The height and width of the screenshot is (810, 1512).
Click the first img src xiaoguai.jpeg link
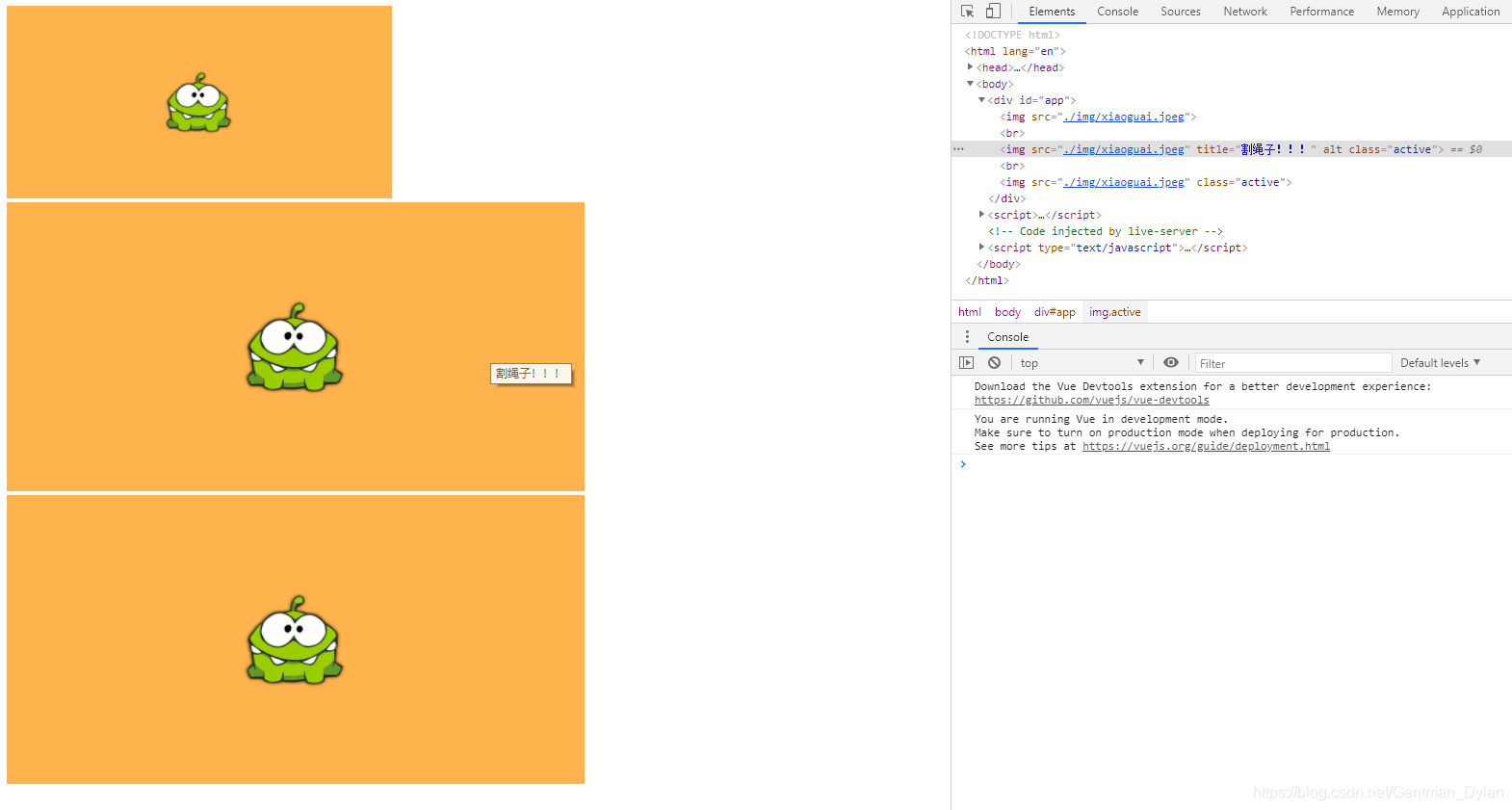coord(1124,117)
